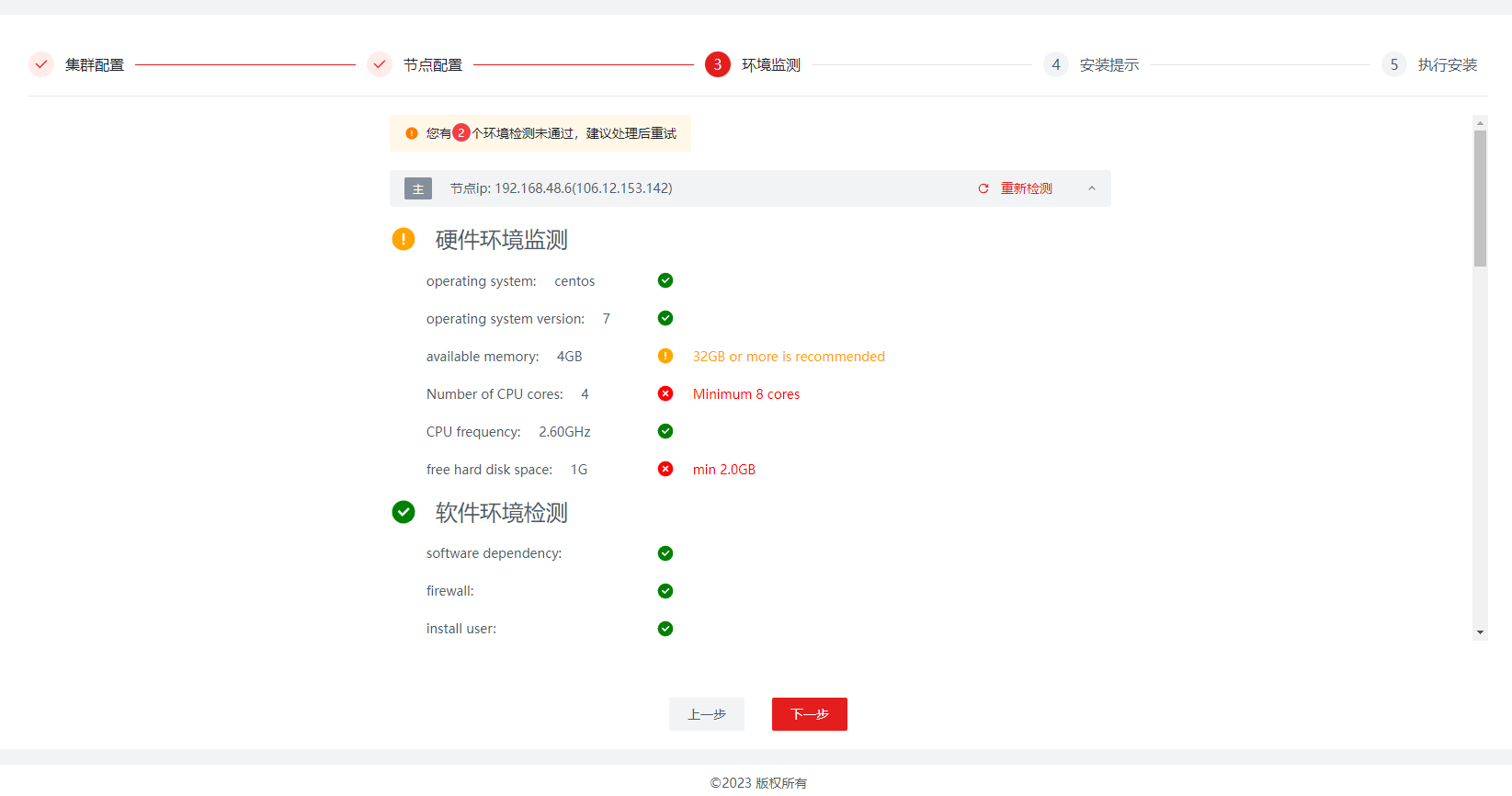Click the green check icon beside 软件环境检测
Viewport: 1512px width, 796px height.
pos(404,512)
